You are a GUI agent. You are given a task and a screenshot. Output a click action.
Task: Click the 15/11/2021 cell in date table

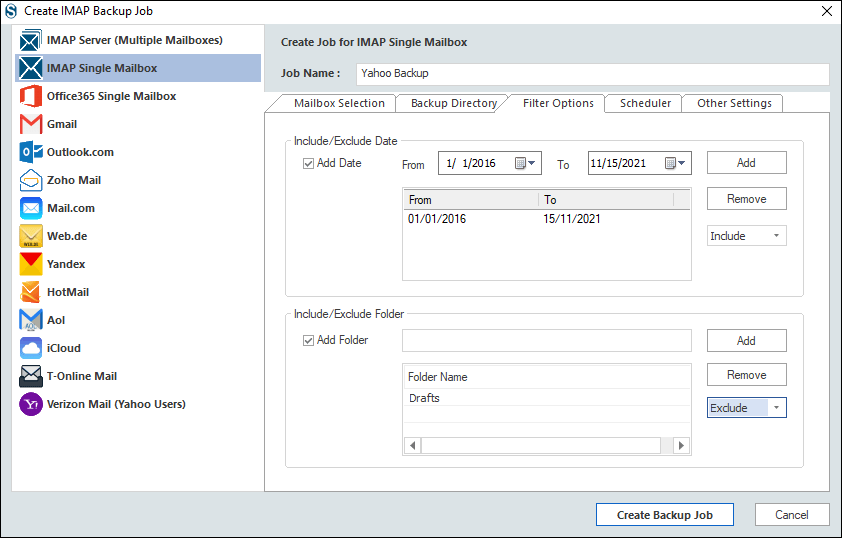[x=572, y=219]
